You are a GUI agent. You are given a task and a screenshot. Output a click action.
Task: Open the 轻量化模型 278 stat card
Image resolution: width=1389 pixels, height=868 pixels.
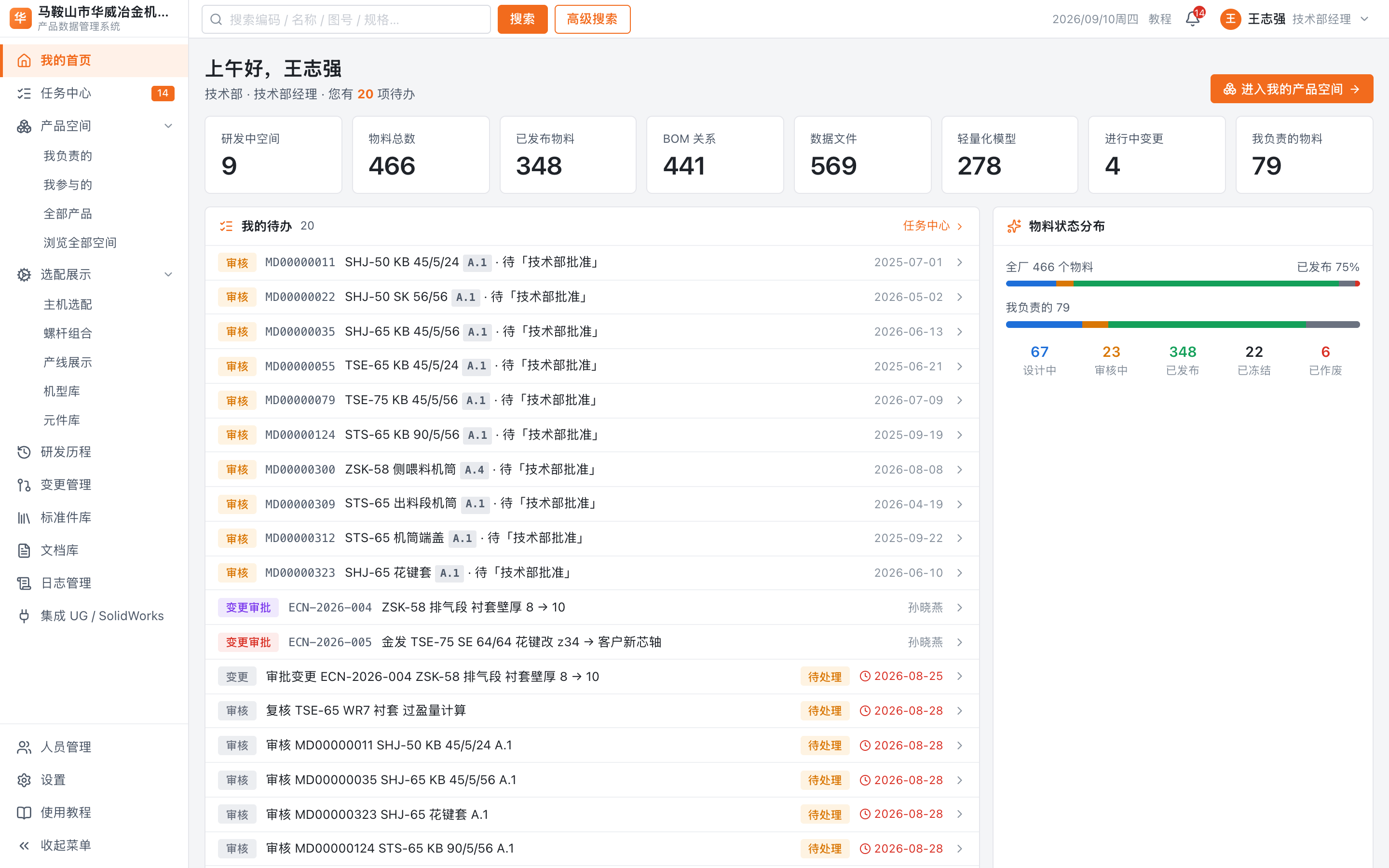[x=1009, y=155]
